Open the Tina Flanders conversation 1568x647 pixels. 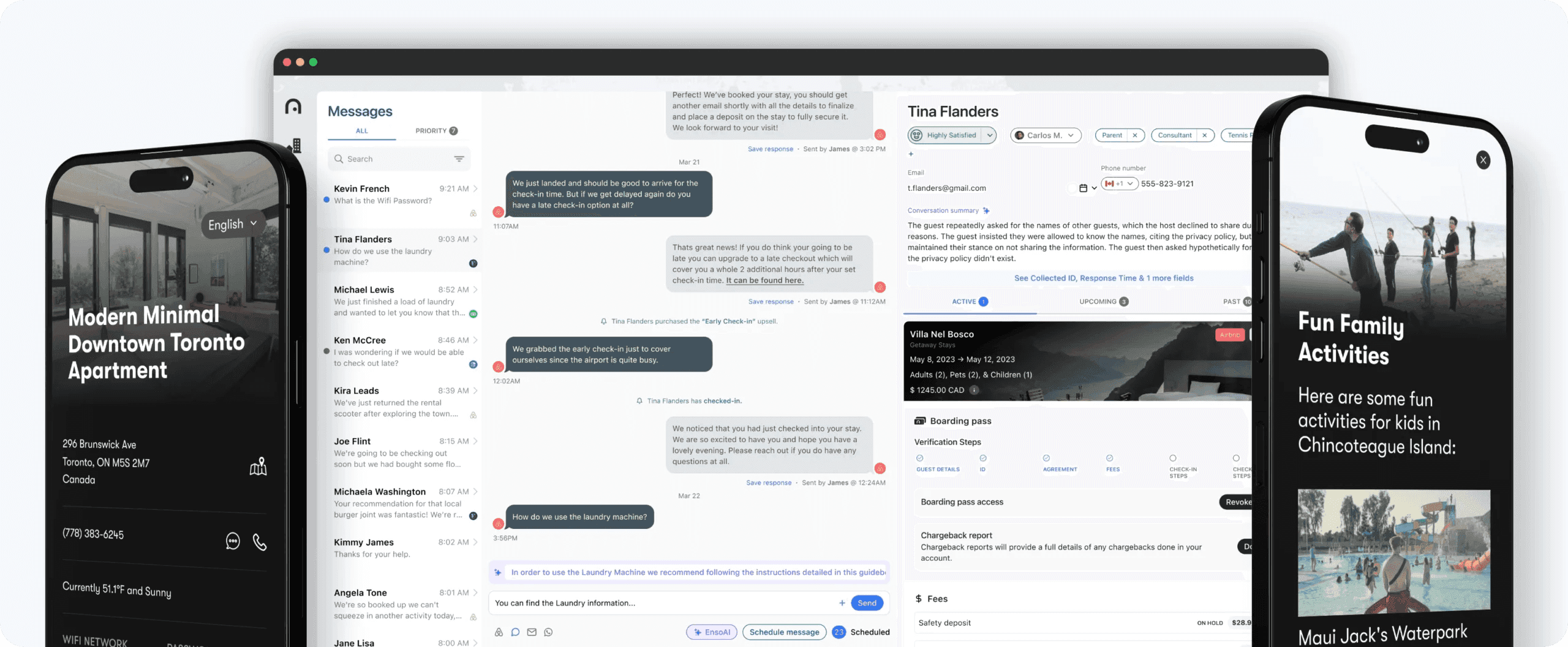(x=399, y=251)
